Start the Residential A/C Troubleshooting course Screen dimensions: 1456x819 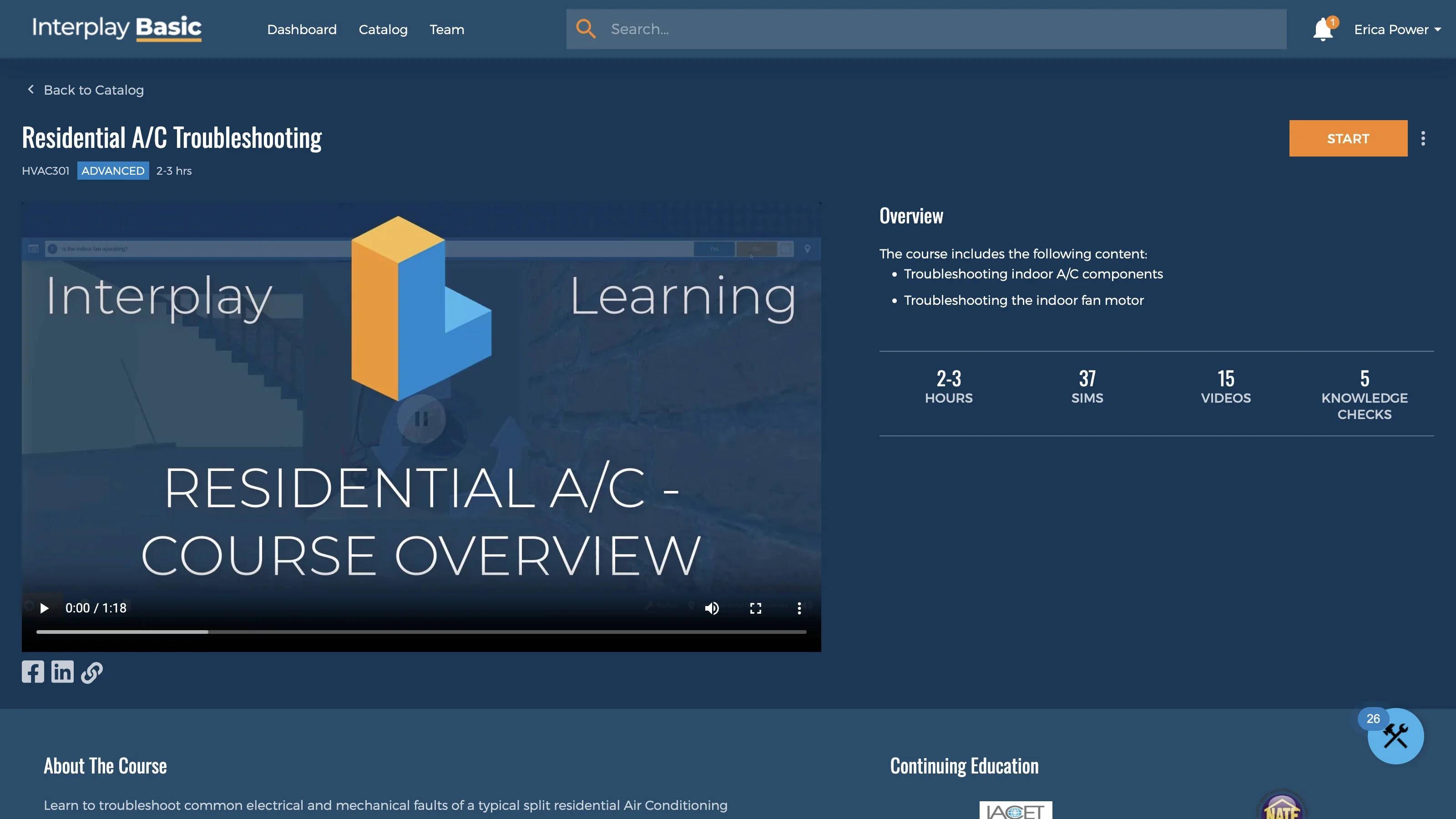point(1348,138)
